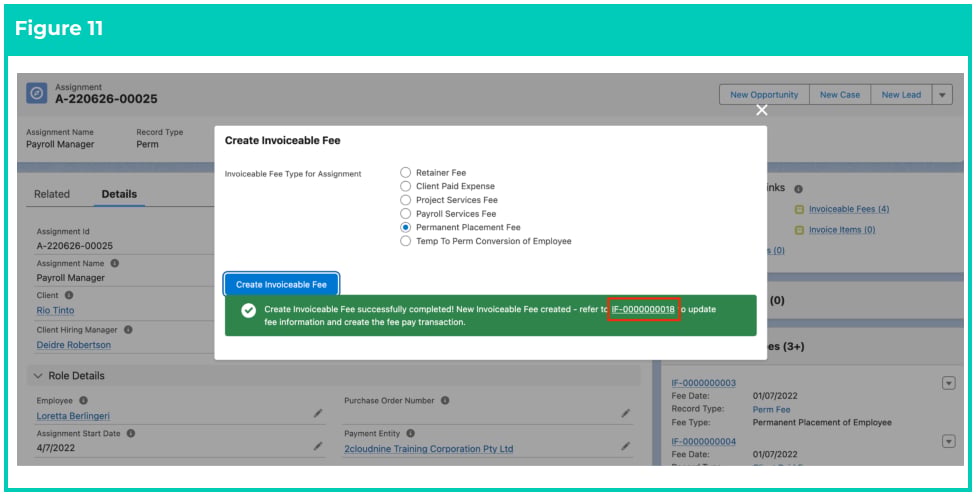The image size is (976, 496).
Task: Click info icon next to Employee label
Action: tap(83, 400)
